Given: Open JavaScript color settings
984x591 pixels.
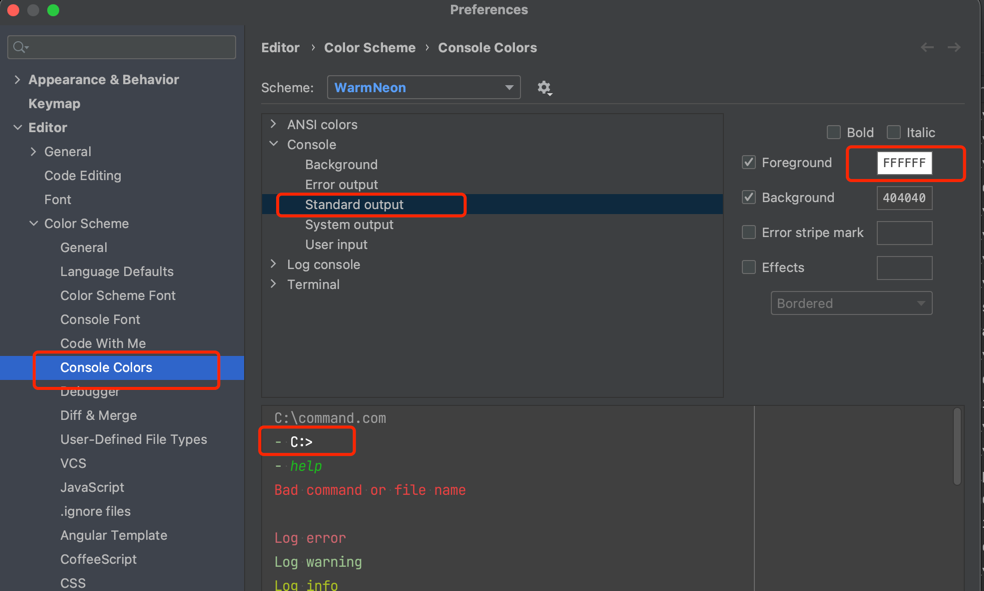Looking at the screenshot, I should coord(92,487).
